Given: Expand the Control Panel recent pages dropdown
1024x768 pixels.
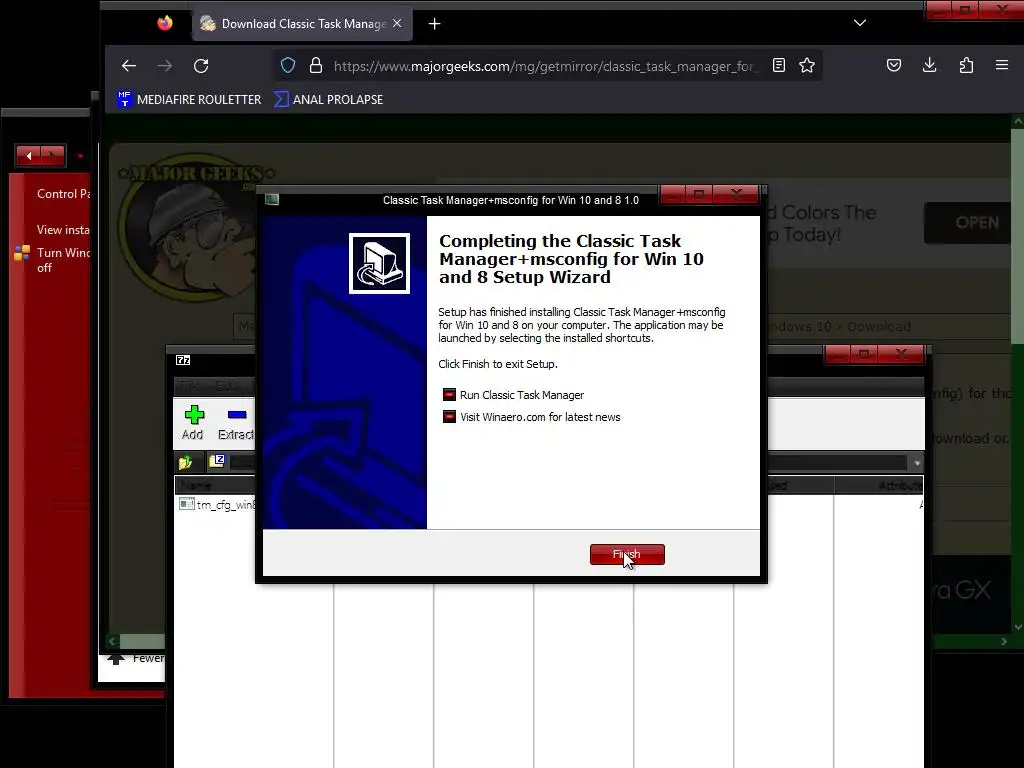Looking at the screenshot, I should tap(80, 156).
